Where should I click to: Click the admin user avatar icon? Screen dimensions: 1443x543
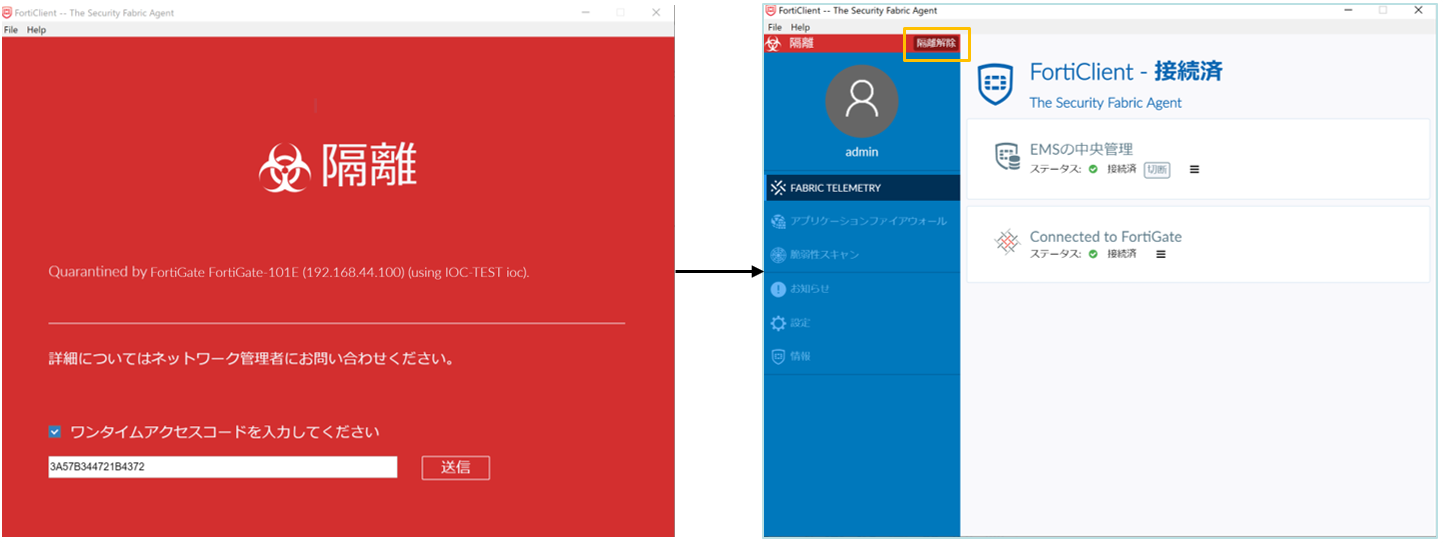pyautogui.click(x=862, y=101)
